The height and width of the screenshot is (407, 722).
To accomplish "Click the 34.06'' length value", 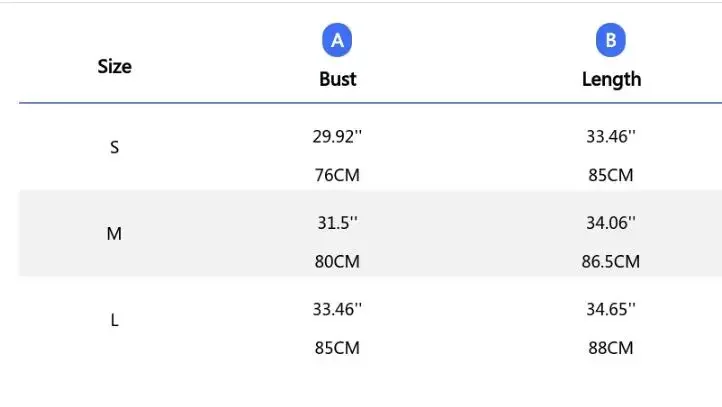I will point(611,223).
